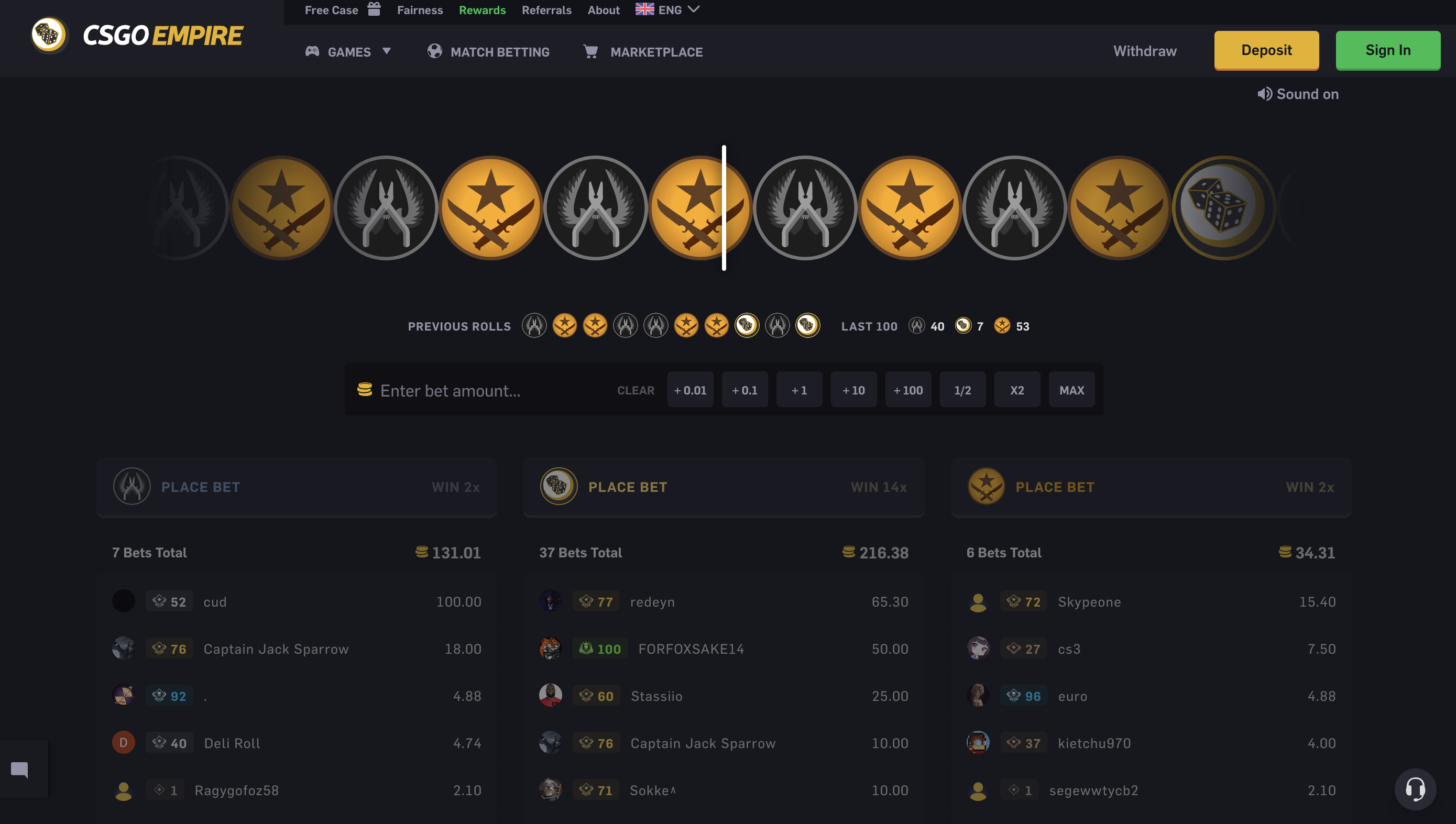Click first previous roll CT coin
The height and width of the screenshot is (824, 1456).
(534, 326)
